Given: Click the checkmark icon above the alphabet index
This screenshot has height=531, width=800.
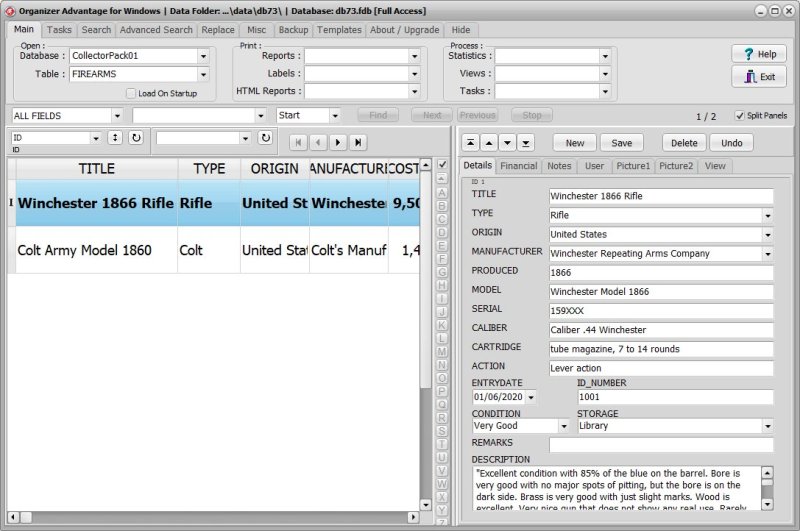Looking at the screenshot, I should point(442,164).
